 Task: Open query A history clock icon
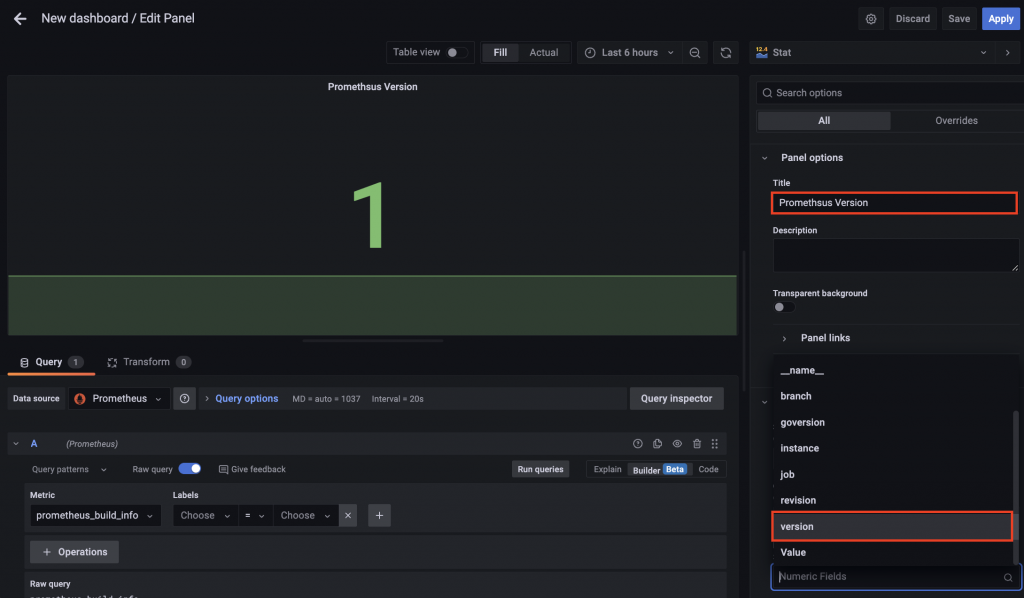[x=638, y=444]
